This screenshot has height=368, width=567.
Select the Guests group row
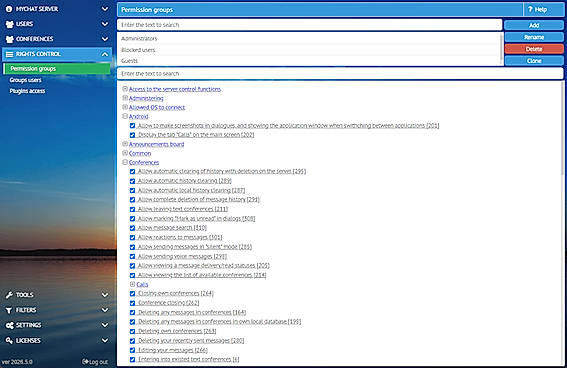click(x=308, y=61)
